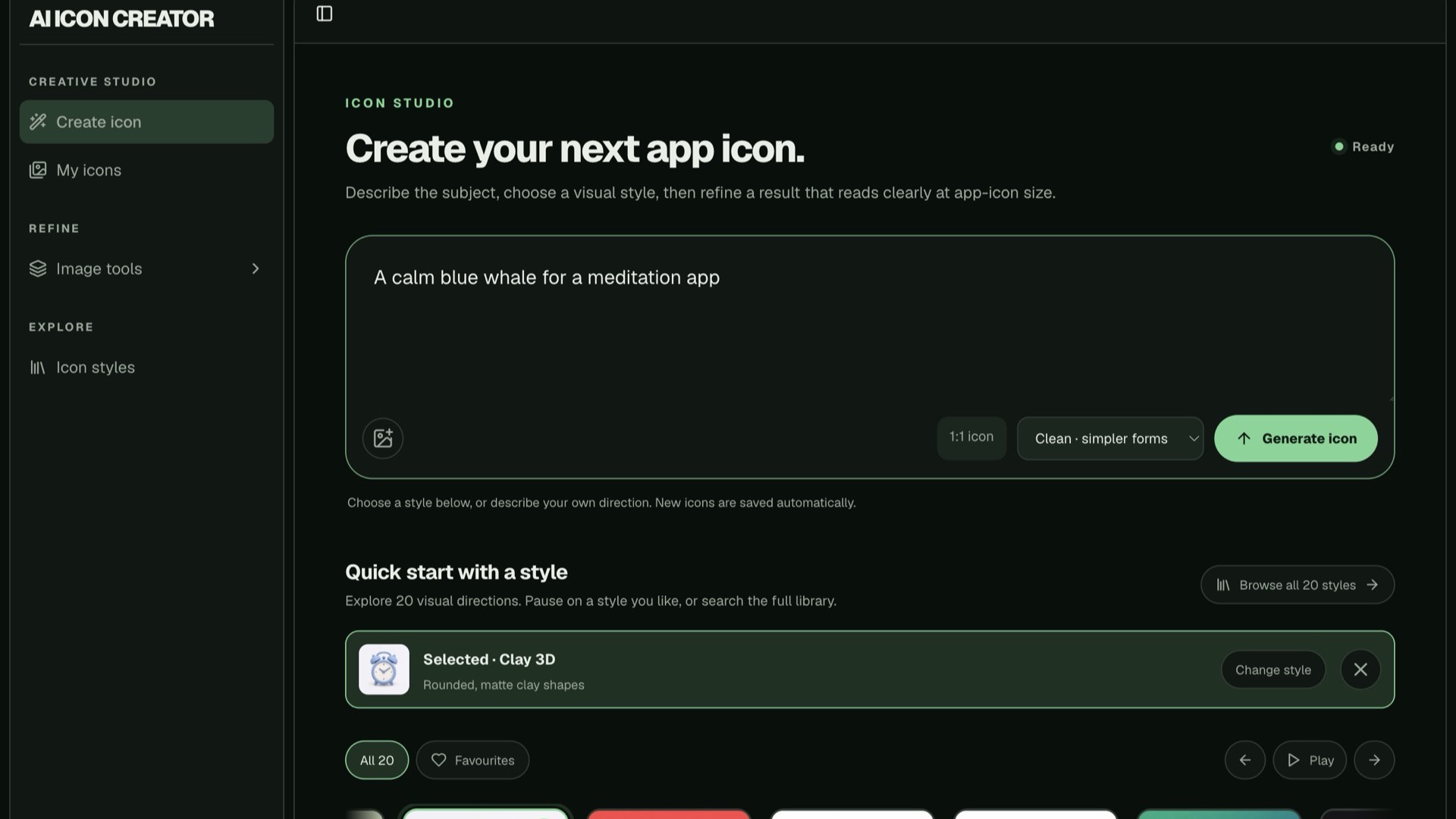This screenshot has width=1456, height=819.
Task: Click Generate icon button
Action: 1295,438
